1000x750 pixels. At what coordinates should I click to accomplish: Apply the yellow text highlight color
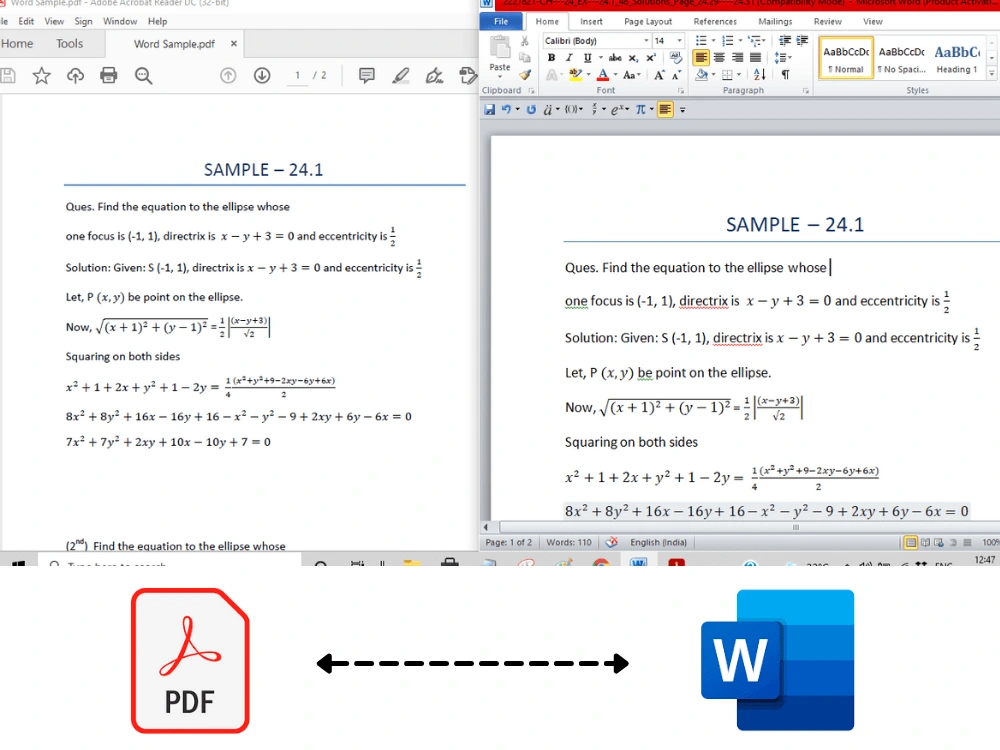[575, 75]
